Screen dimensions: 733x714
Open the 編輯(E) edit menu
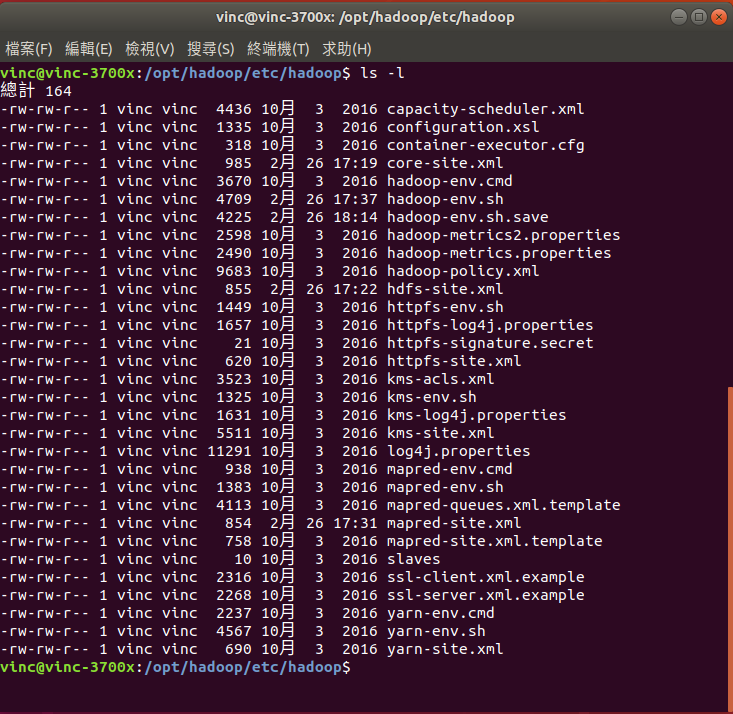tap(88, 49)
